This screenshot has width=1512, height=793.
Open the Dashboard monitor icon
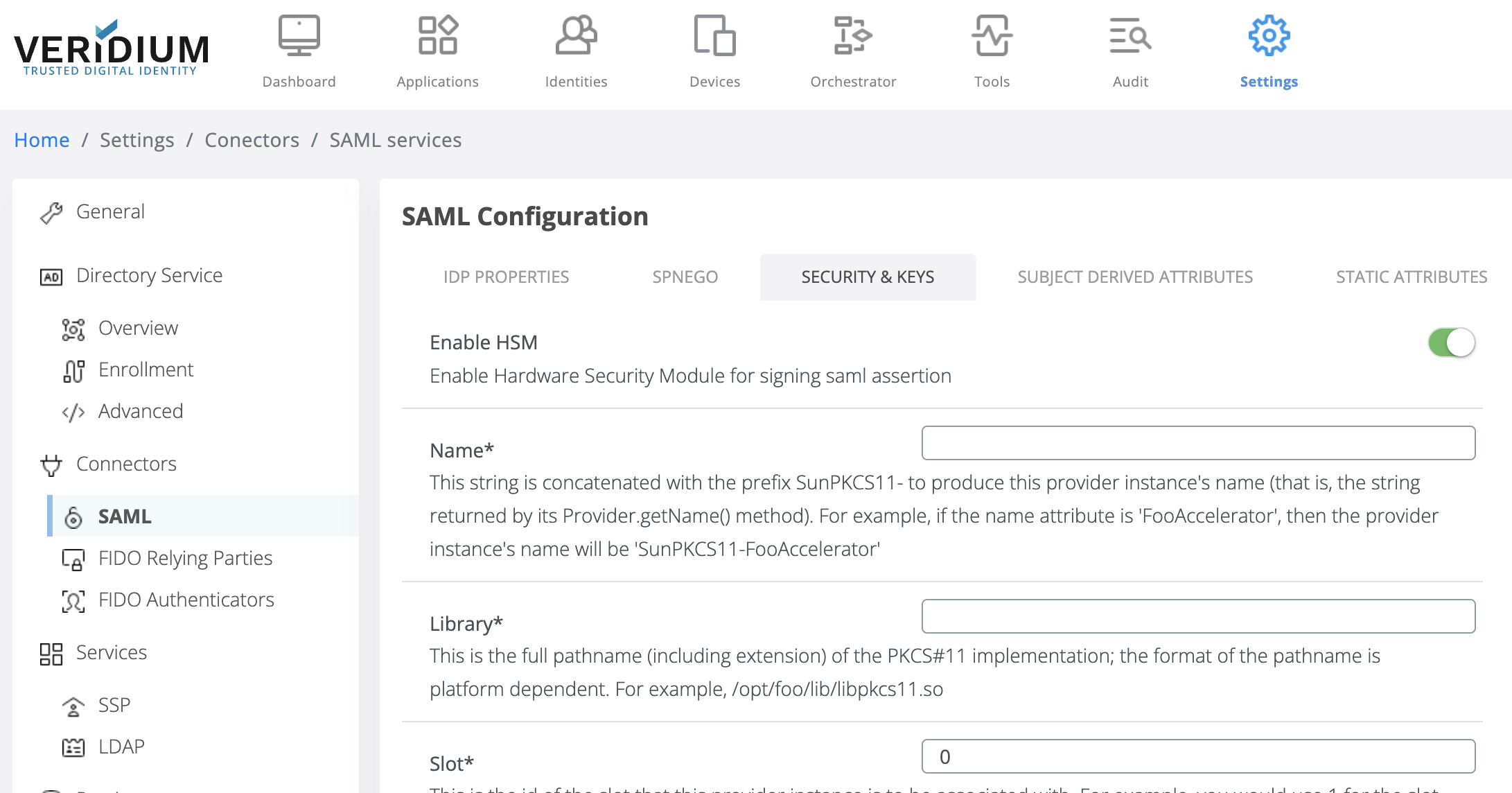click(299, 36)
